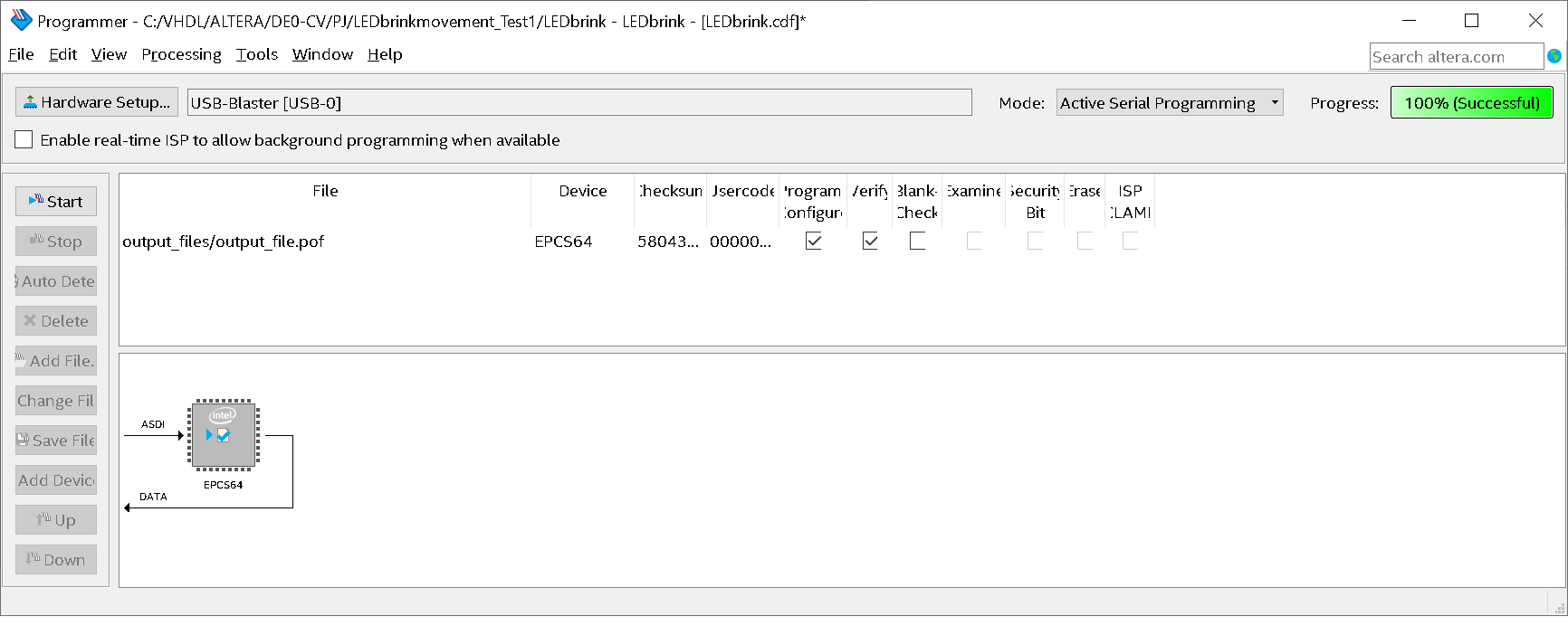Click the Search altera.com input field
Image resolution: width=1568 pixels, height=626 pixels.
pyautogui.click(x=1456, y=56)
